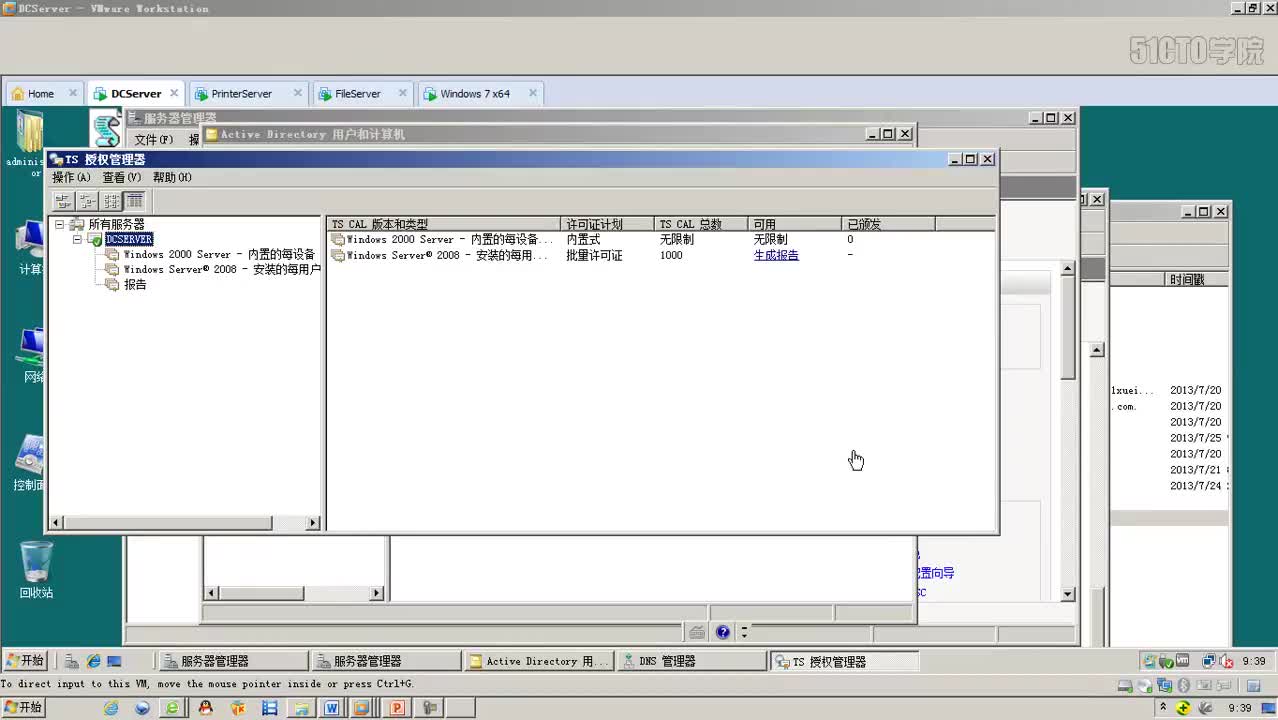Screen dimensions: 1278x720
Task: Click the 批量许可证 cell
Action: (594, 255)
